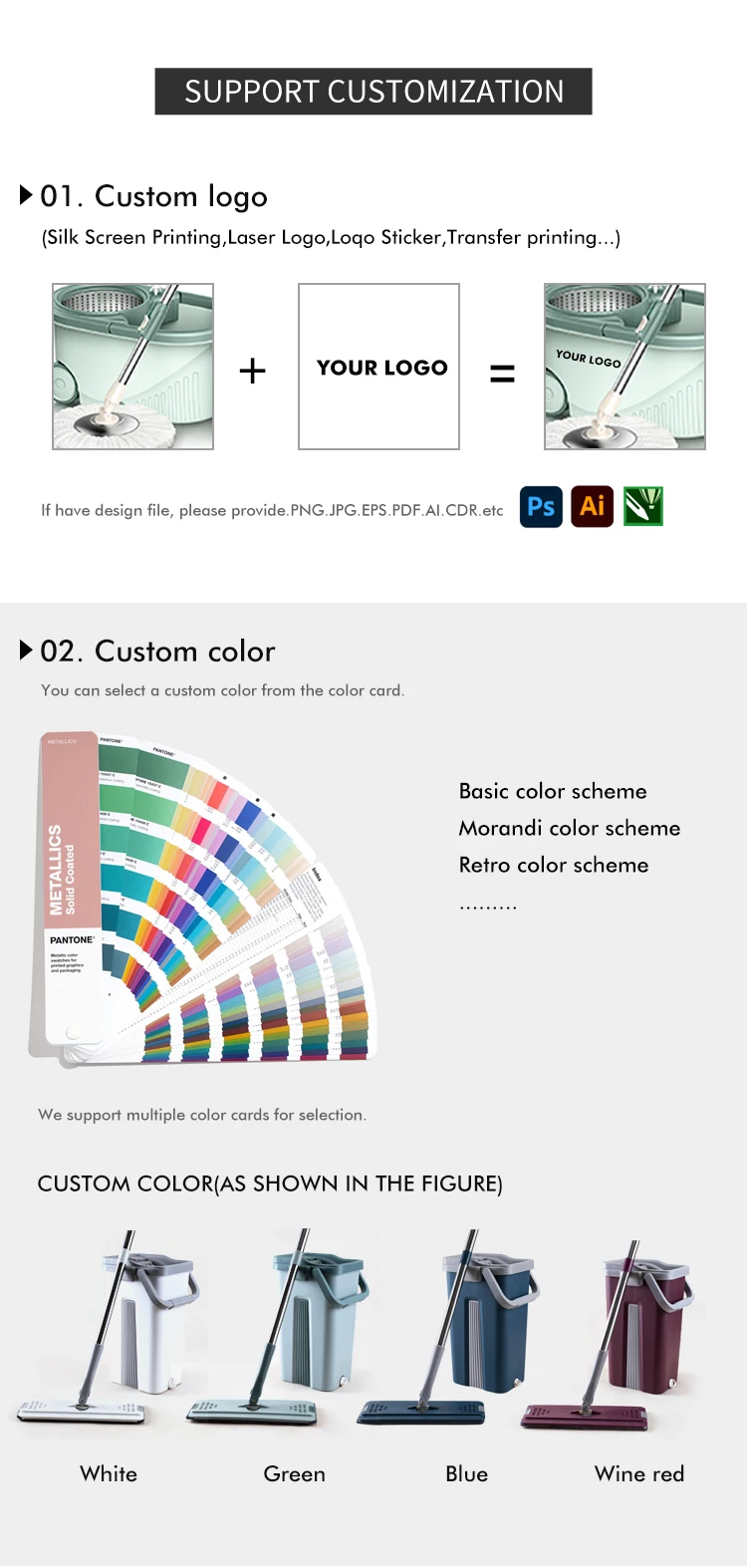Click the triangle beside 02. Custom color

pyautogui.click(x=27, y=650)
